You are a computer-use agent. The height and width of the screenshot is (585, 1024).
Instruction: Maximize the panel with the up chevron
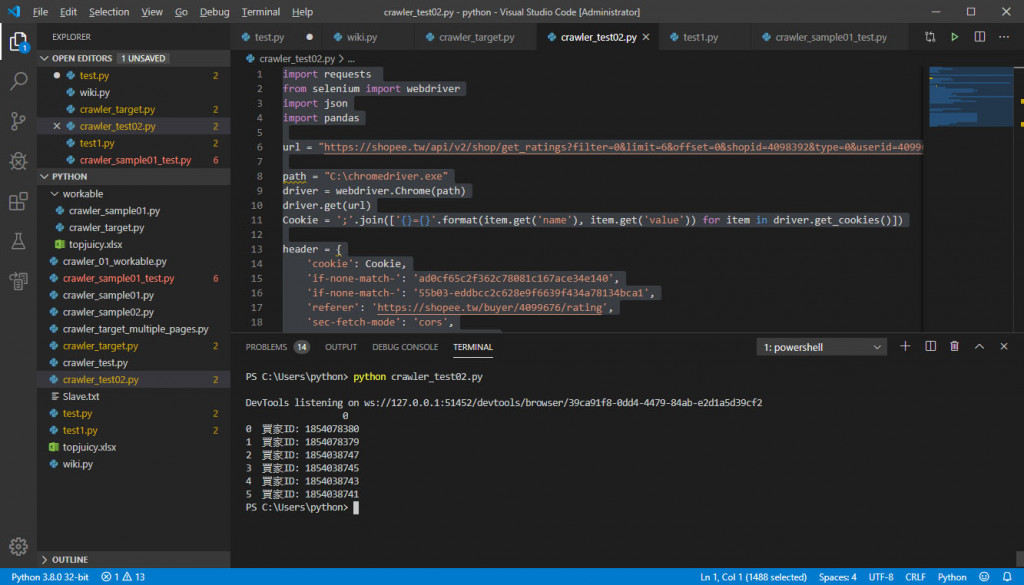pyautogui.click(x=979, y=347)
